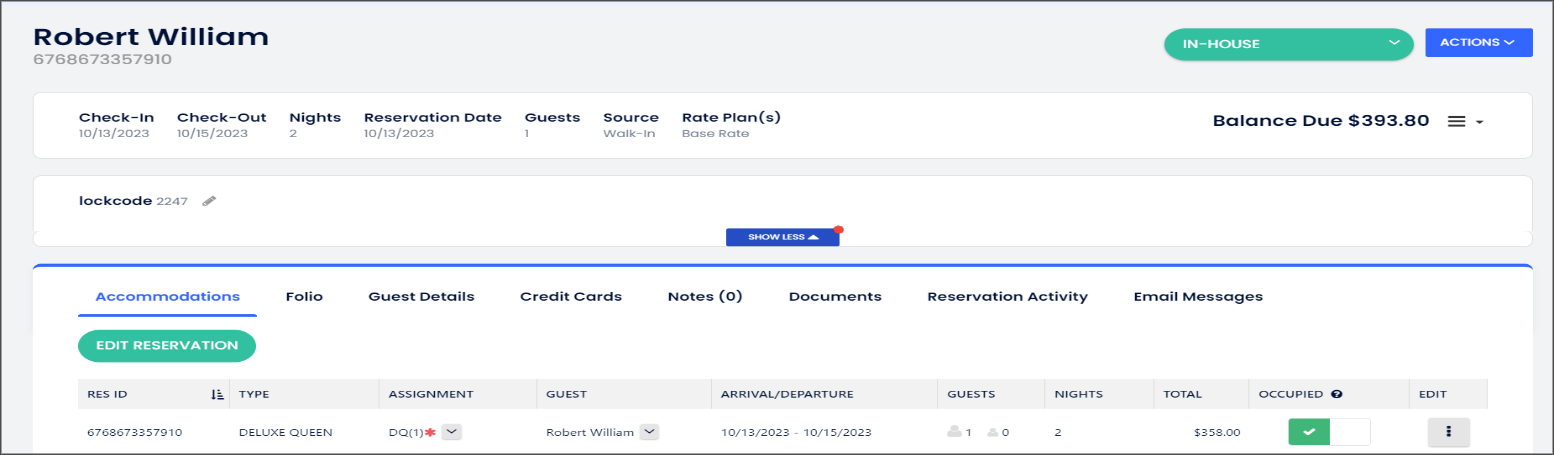
Task: Open the IN-HOUSE status dropdown
Action: tap(1284, 44)
